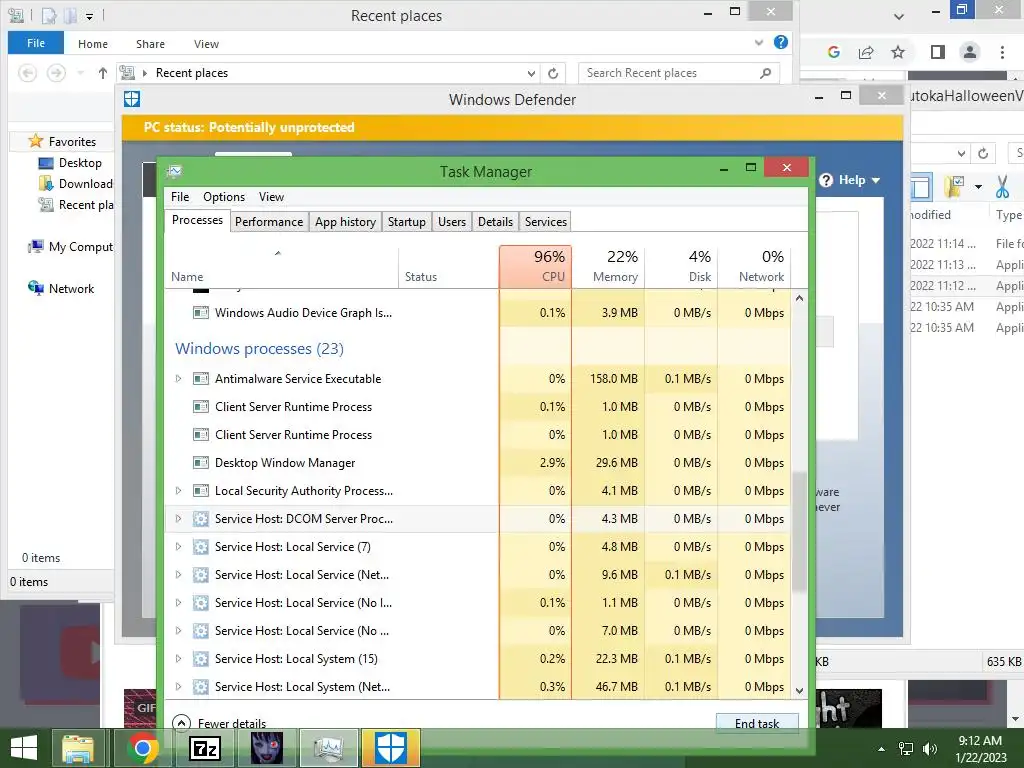Click the Explorer help question mark icon
Screen dimensions: 1024x768
point(780,42)
